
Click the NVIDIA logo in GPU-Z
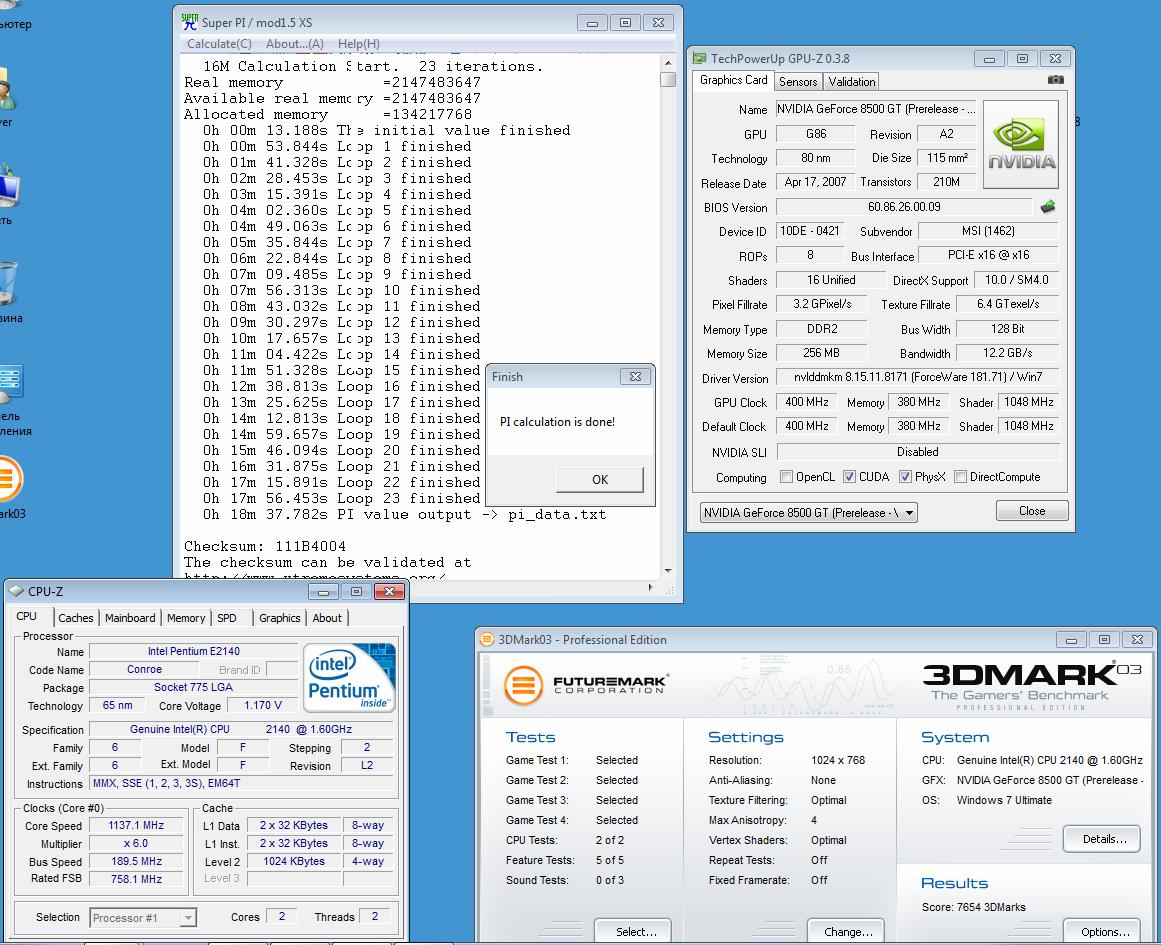(1021, 145)
